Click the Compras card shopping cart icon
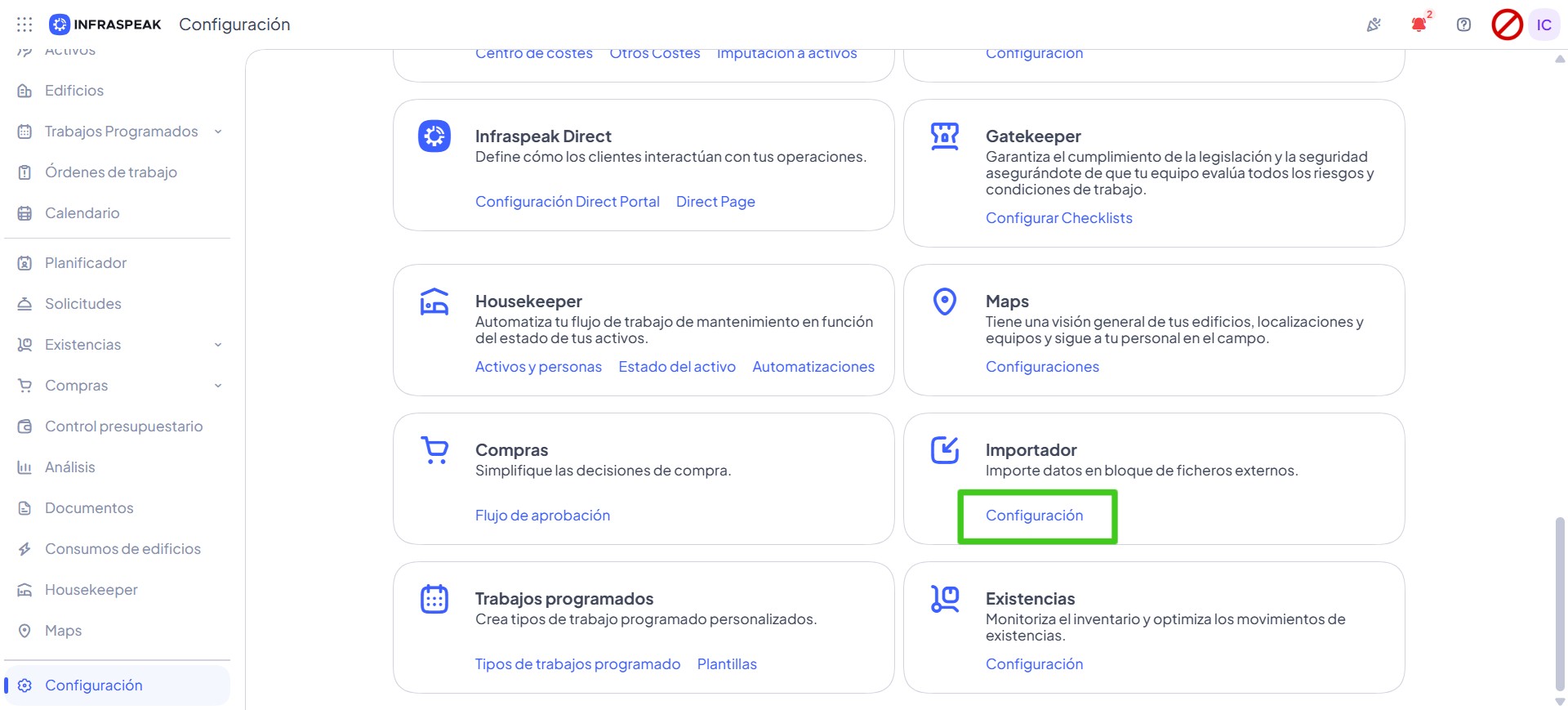 tap(434, 450)
